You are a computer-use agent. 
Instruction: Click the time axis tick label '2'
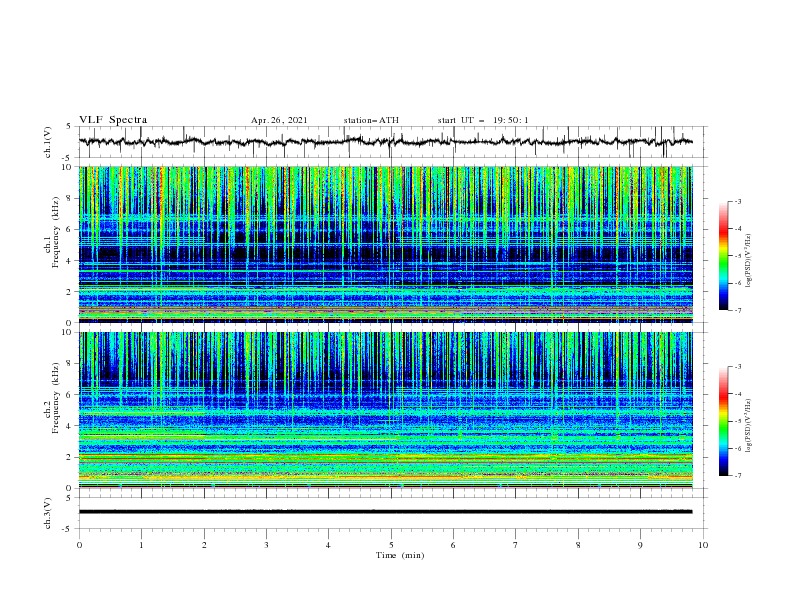(204, 545)
